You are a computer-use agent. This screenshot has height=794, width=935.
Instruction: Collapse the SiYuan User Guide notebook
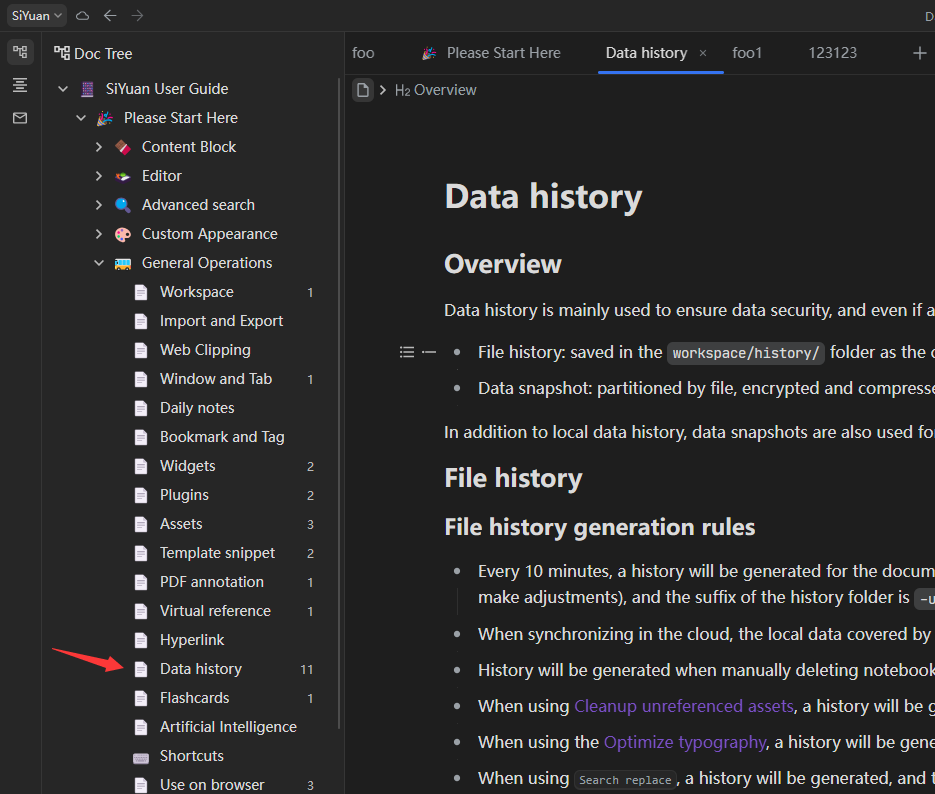tap(63, 89)
